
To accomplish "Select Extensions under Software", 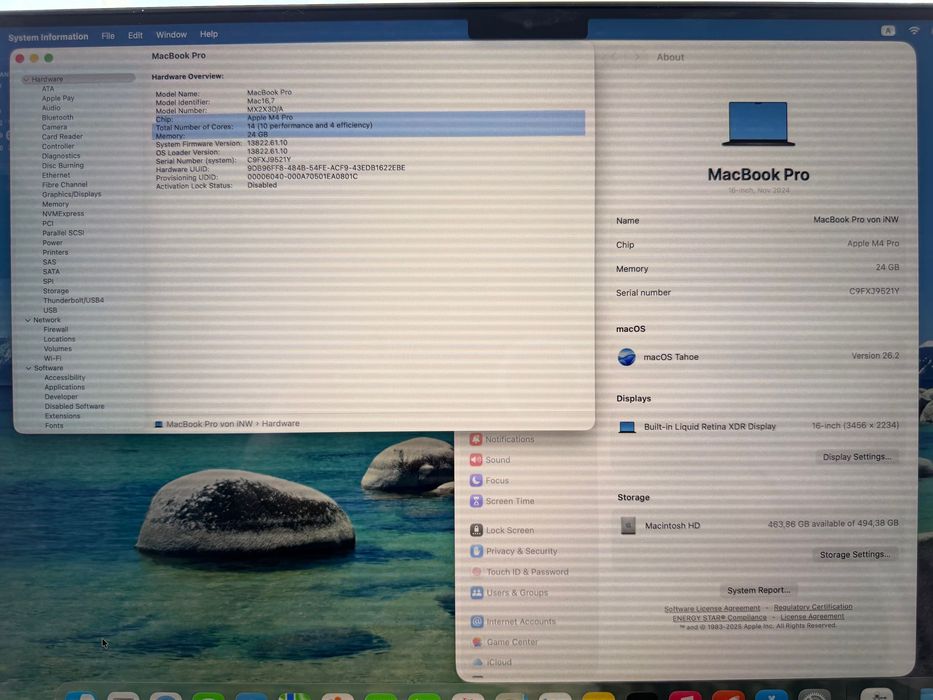I will [62, 416].
